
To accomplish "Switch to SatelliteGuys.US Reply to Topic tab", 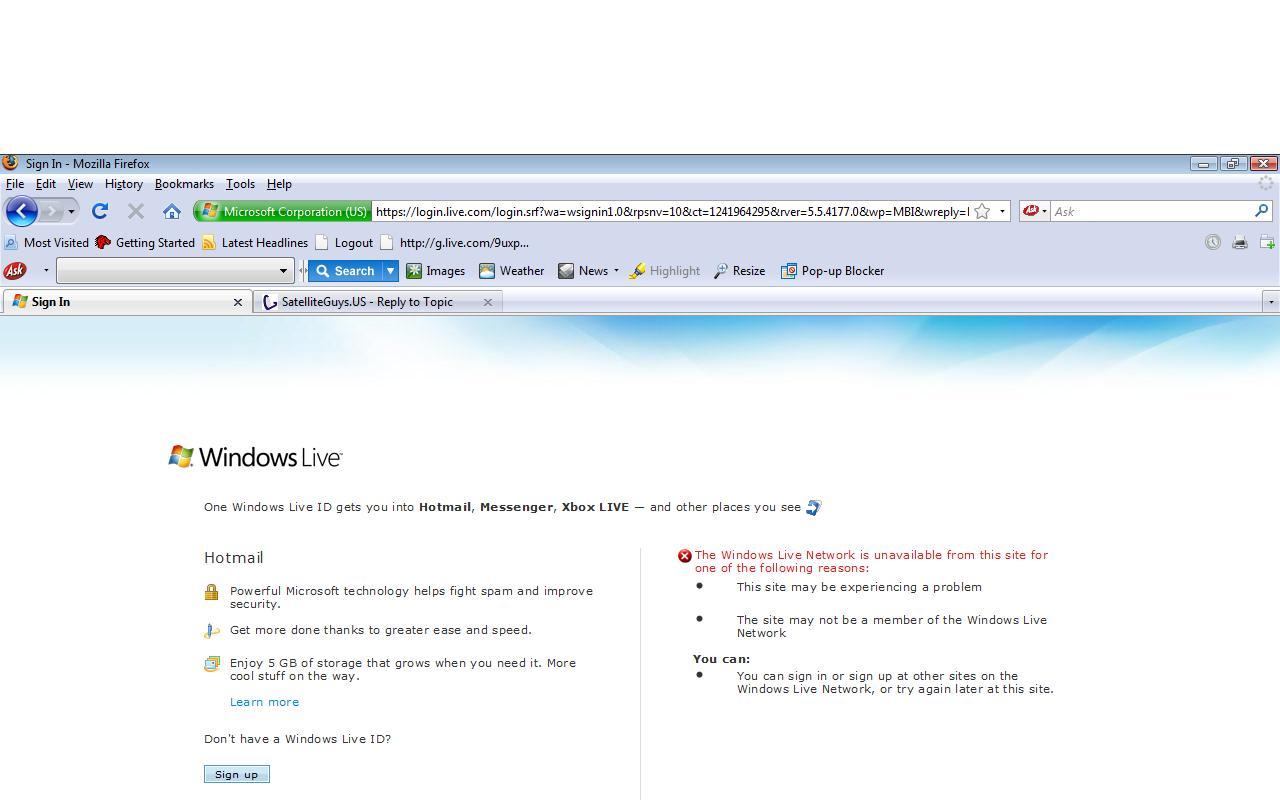I will click(378, 301).
